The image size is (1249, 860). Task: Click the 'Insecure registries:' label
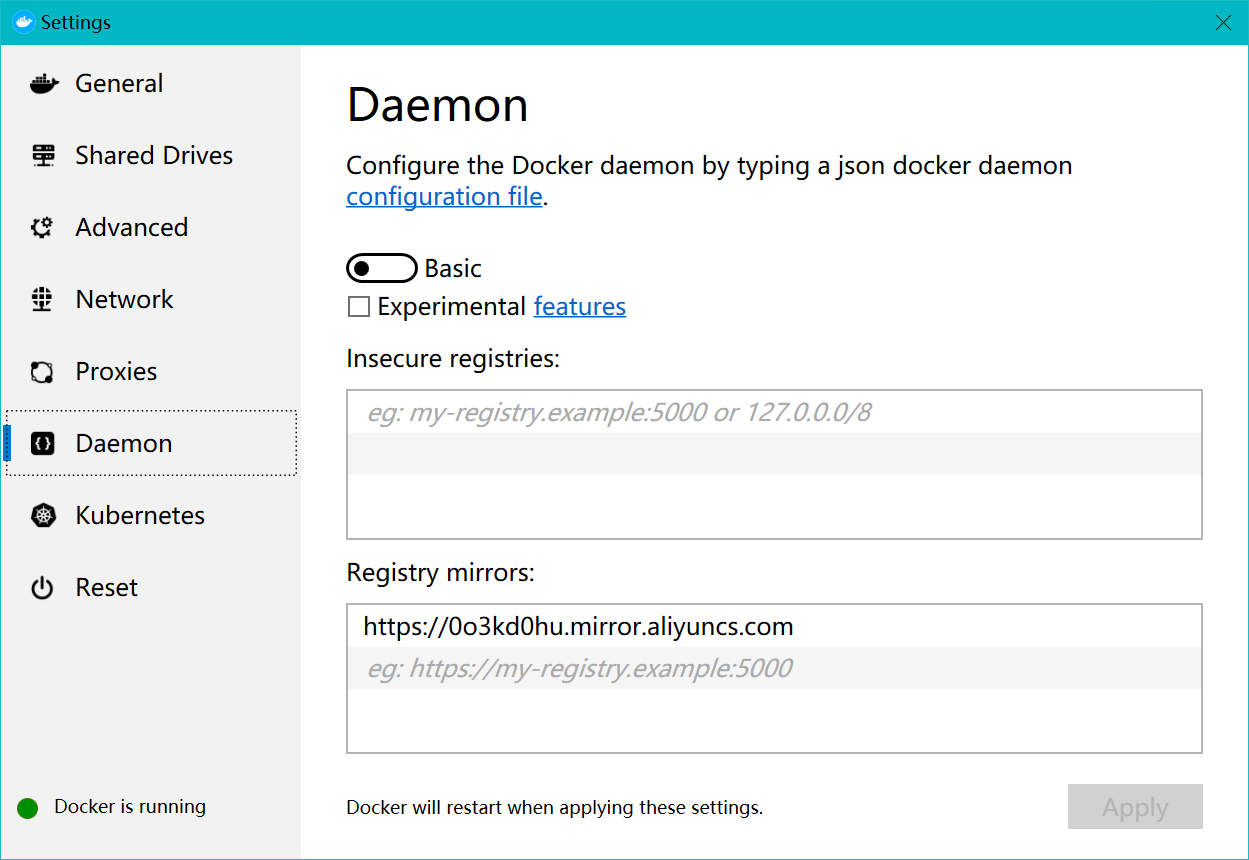[x=453, y=359]
